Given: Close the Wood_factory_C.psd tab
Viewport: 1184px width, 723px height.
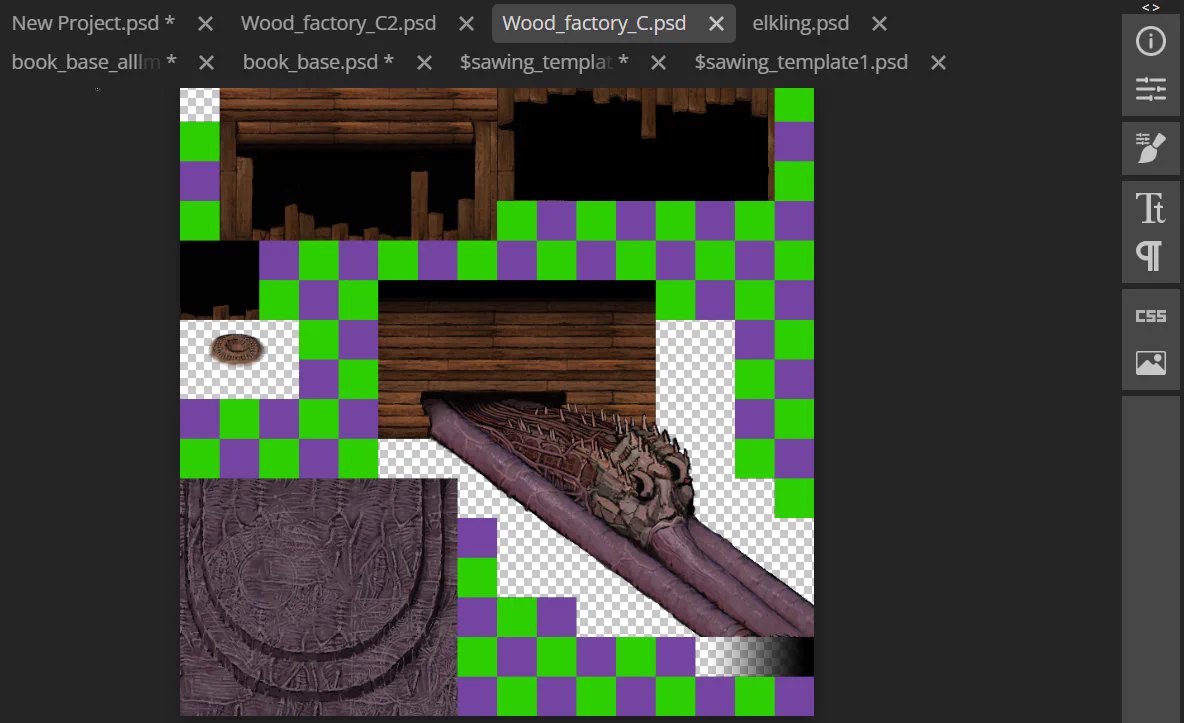Looking at the screenshot, I should click(x=717, y=24).
